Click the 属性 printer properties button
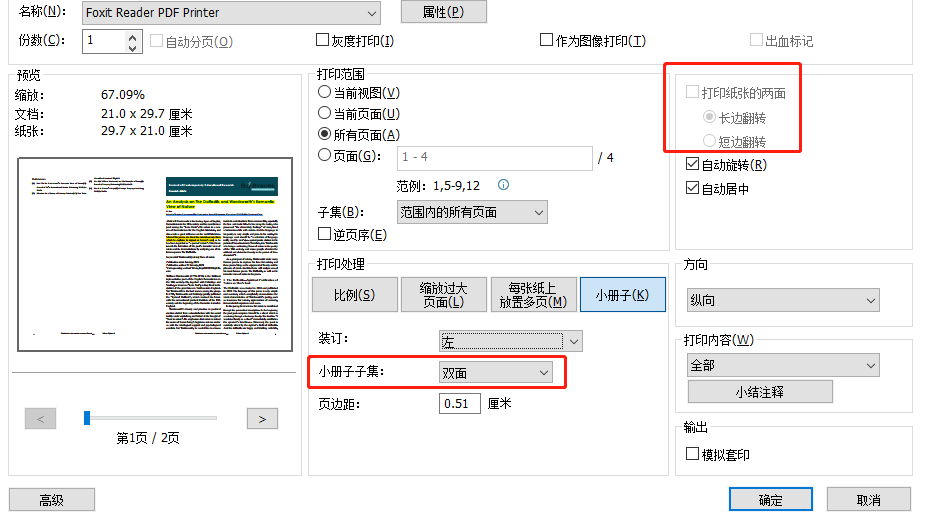Image resolution: width=933 pixels, height=532 pixels. click(x=443, y=12)
